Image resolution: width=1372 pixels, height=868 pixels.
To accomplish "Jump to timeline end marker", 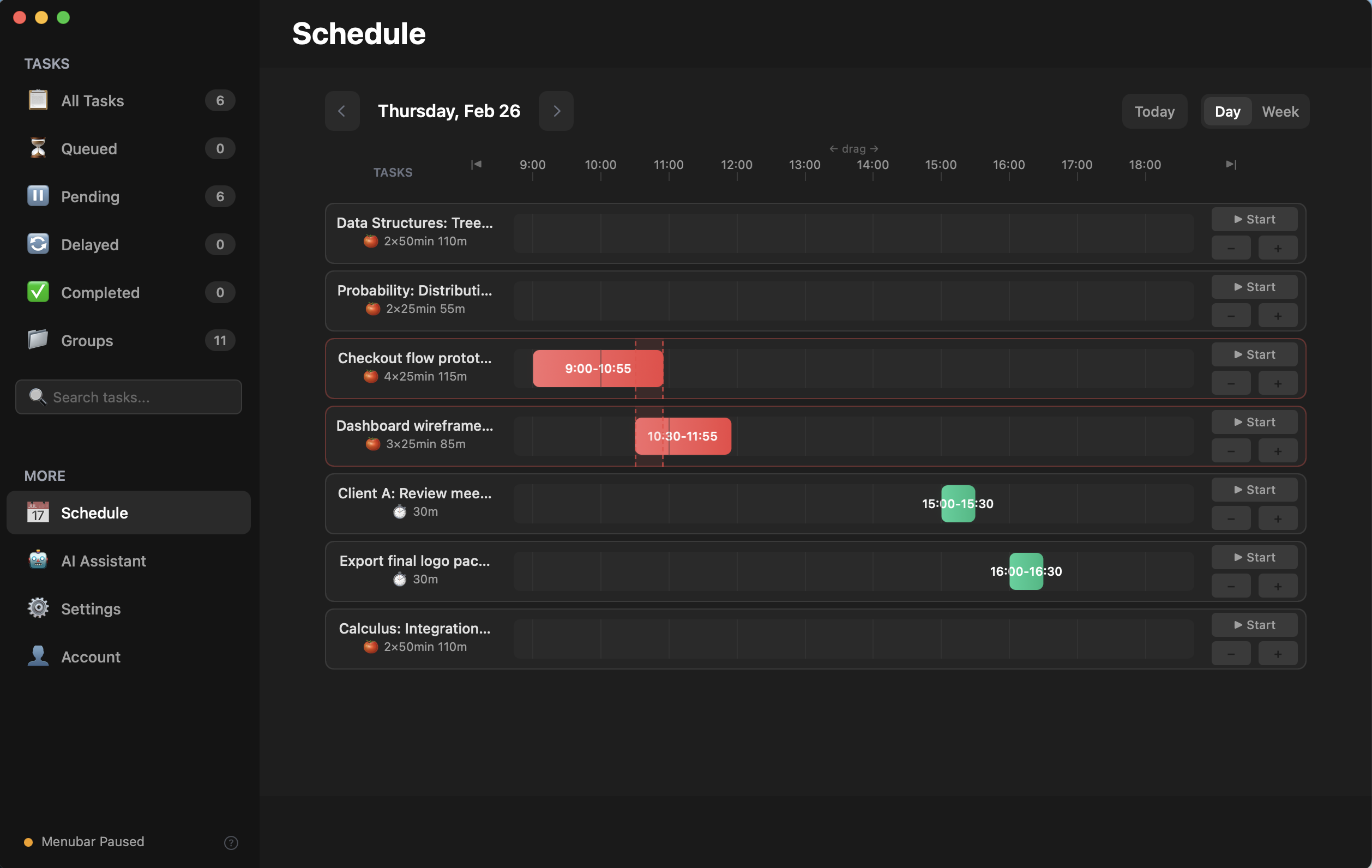I will pos(1231,165).
